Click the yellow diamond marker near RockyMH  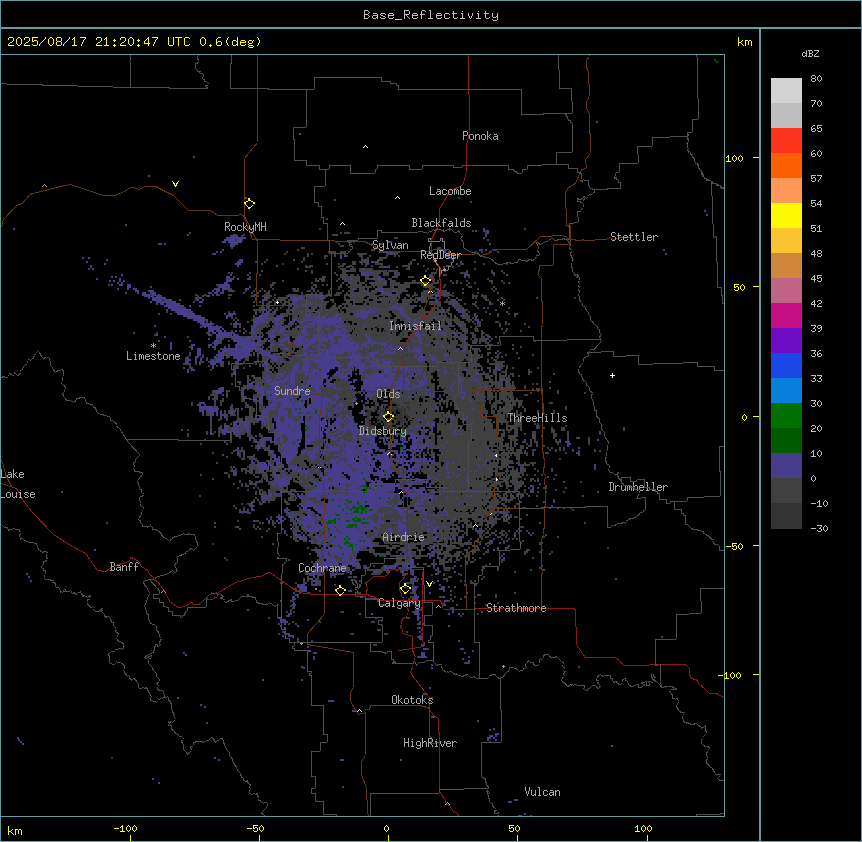click(x=250, y=204)
